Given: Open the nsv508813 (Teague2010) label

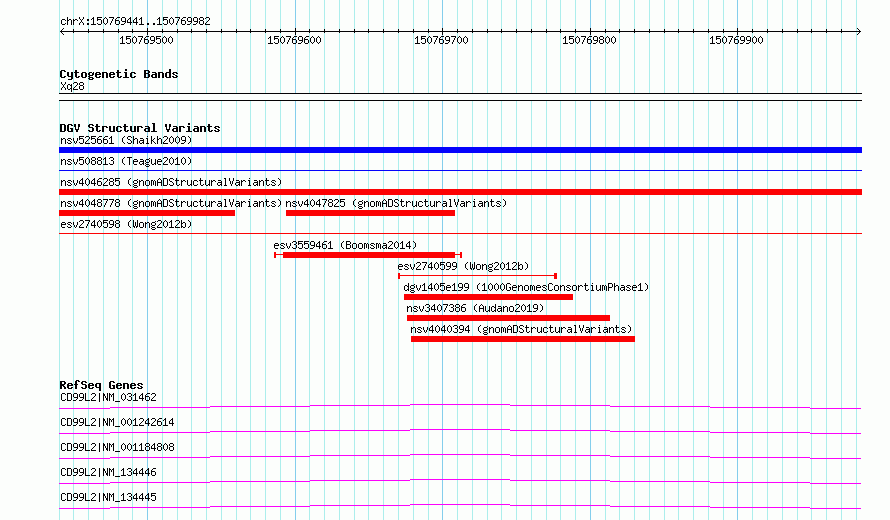Looking at the screenshot, I should pyautogui.click(x=126, y=161).
